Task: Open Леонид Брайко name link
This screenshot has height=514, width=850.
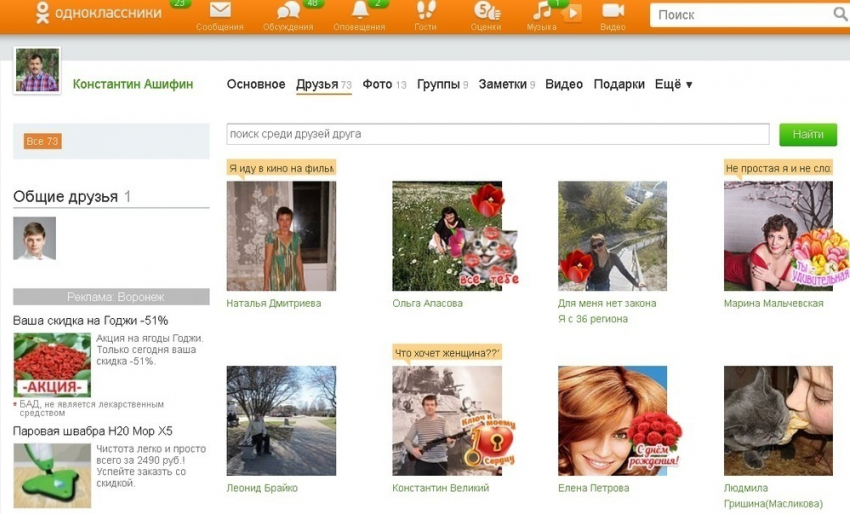Action: pyautogui.click(x=262, y=488)
